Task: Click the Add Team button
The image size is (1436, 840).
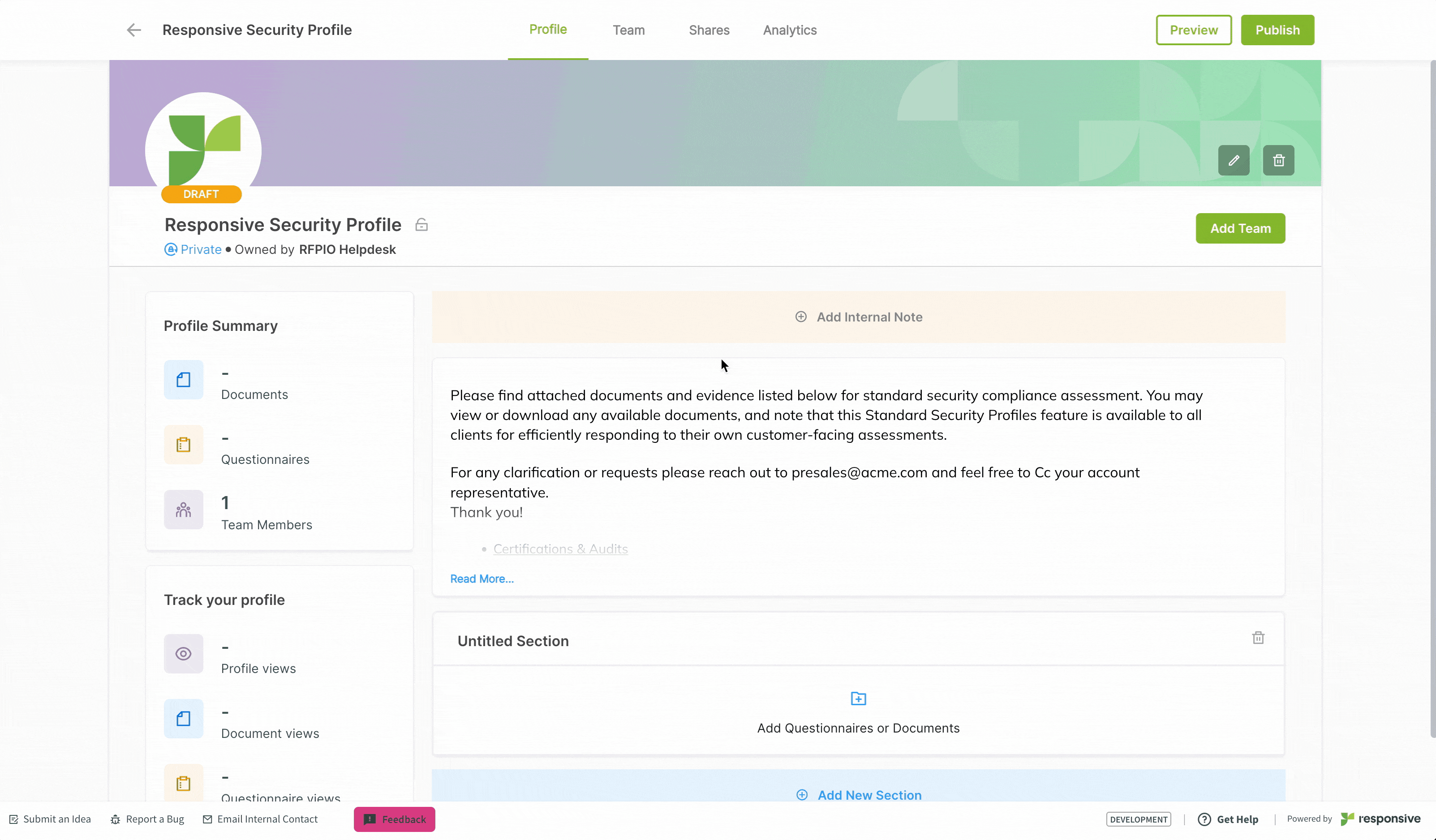Action: tap(1240, 228)
